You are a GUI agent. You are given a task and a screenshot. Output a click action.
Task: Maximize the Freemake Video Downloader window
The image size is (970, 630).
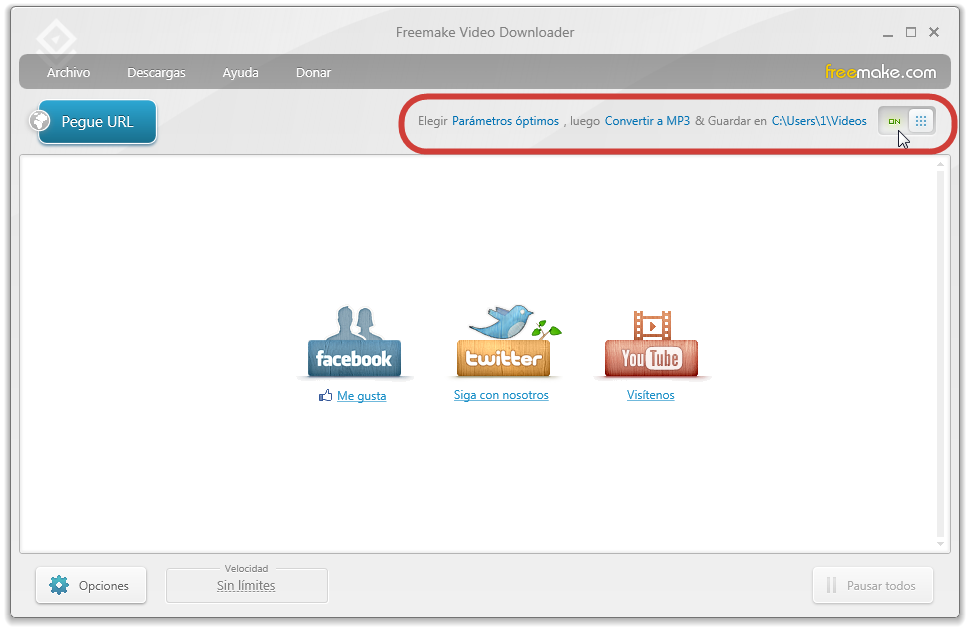pos(911,32)
